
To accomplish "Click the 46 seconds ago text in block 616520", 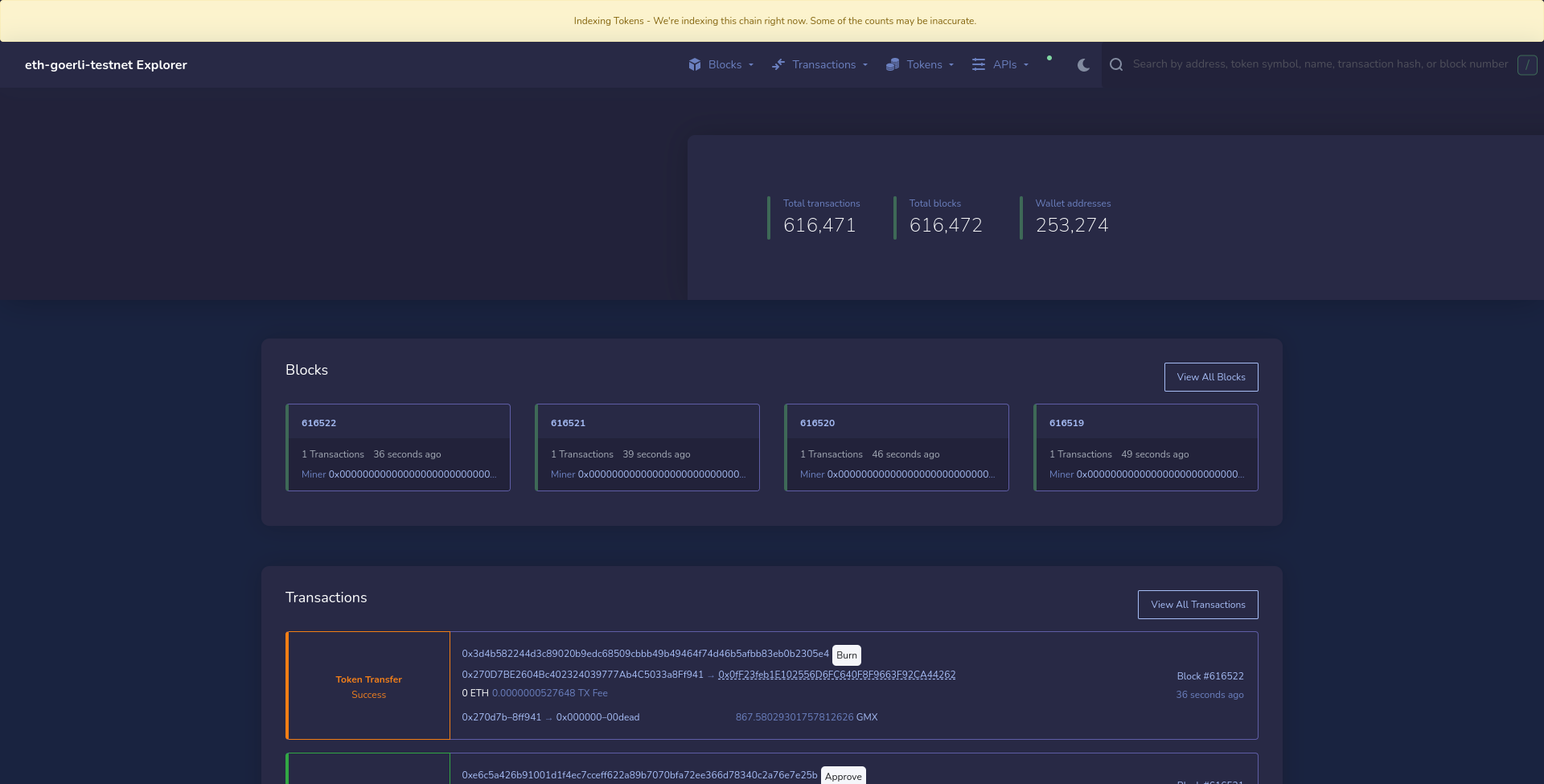I will 905,454.
